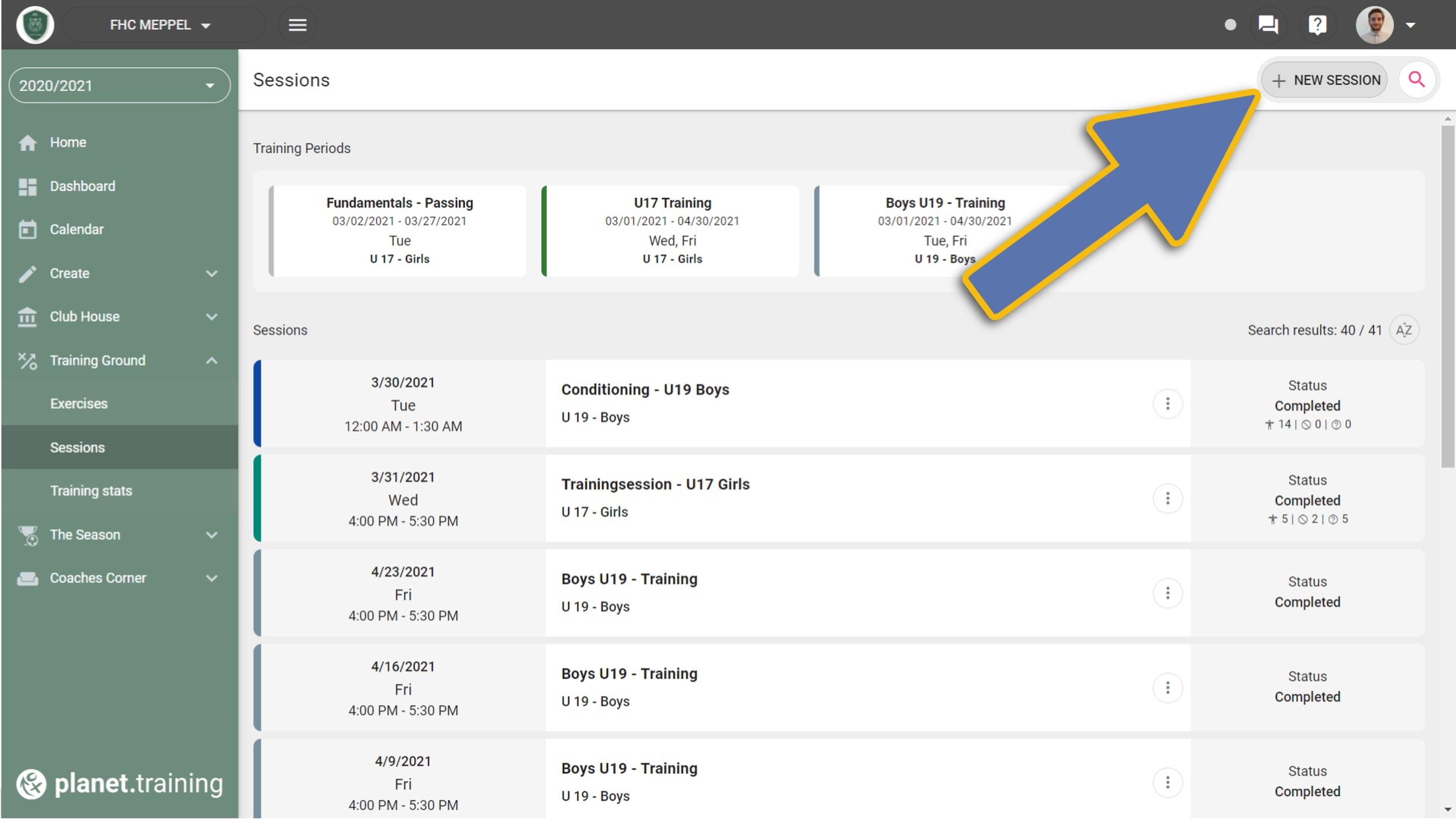Screen dimensions: 1456x819
Task: Open options menu for 4/23/2021 Boys U19 session
Action: pos(1168,593)
